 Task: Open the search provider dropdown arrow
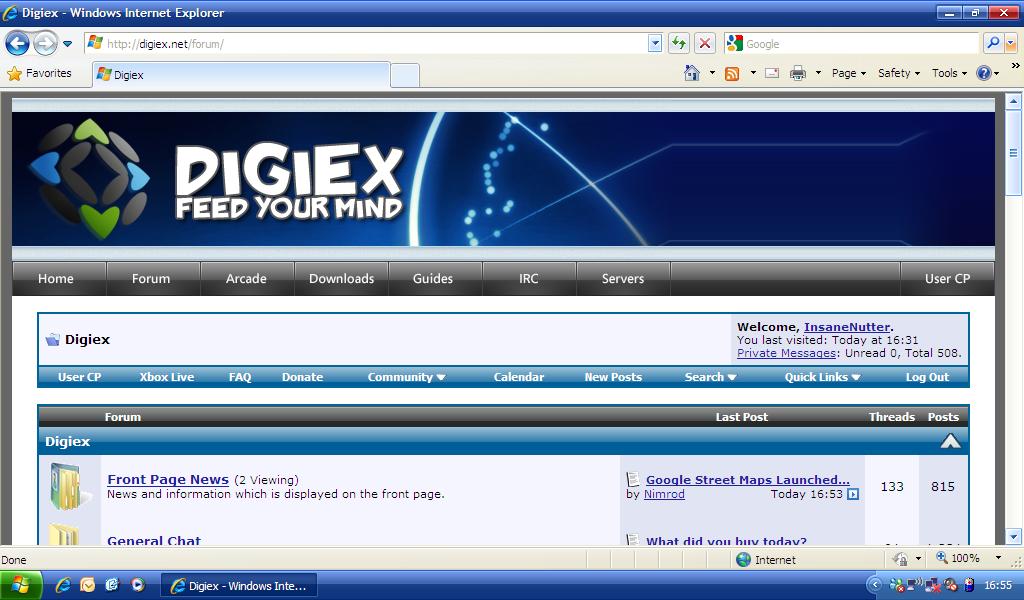[1011, 44]
